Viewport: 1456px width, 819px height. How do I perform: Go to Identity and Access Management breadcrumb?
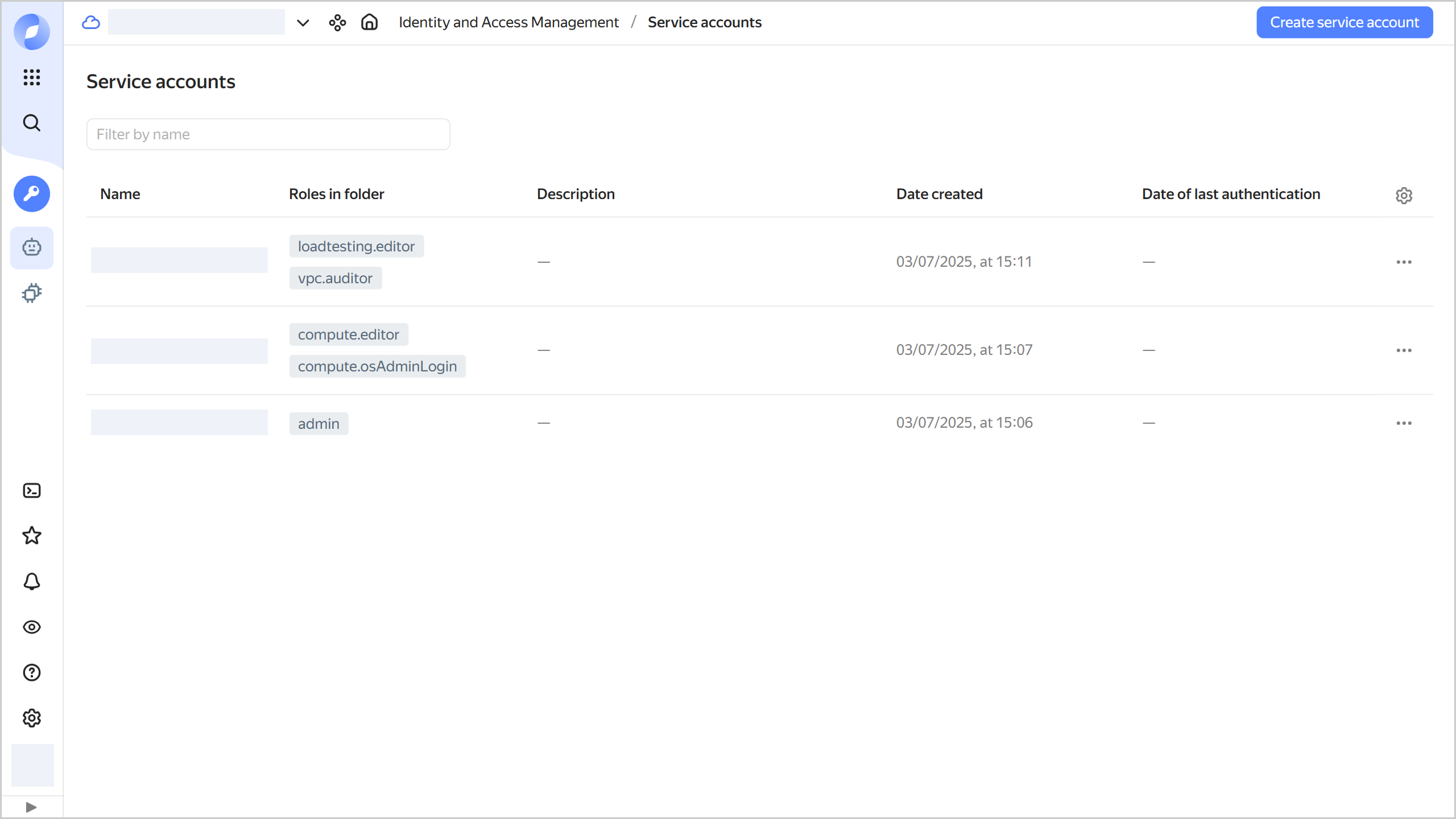pos(509,22)
